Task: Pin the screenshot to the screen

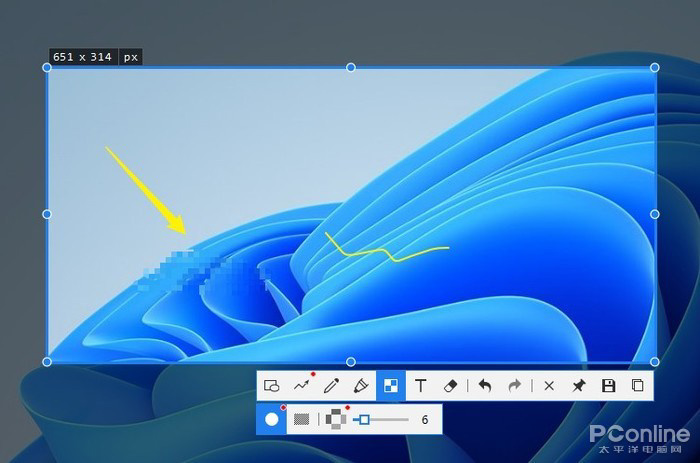Action: point(579,385)
